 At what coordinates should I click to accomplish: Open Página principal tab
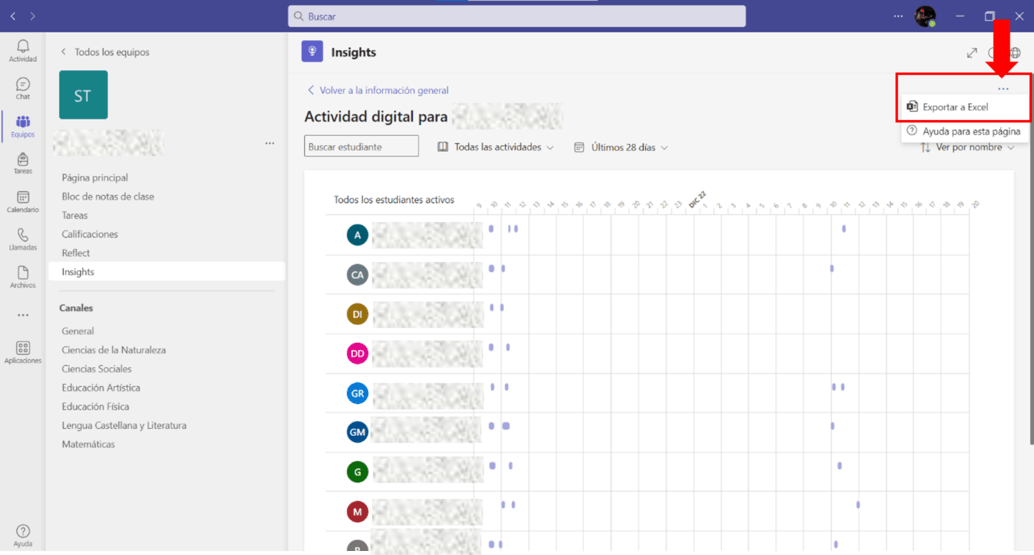(x=95, y=177)
